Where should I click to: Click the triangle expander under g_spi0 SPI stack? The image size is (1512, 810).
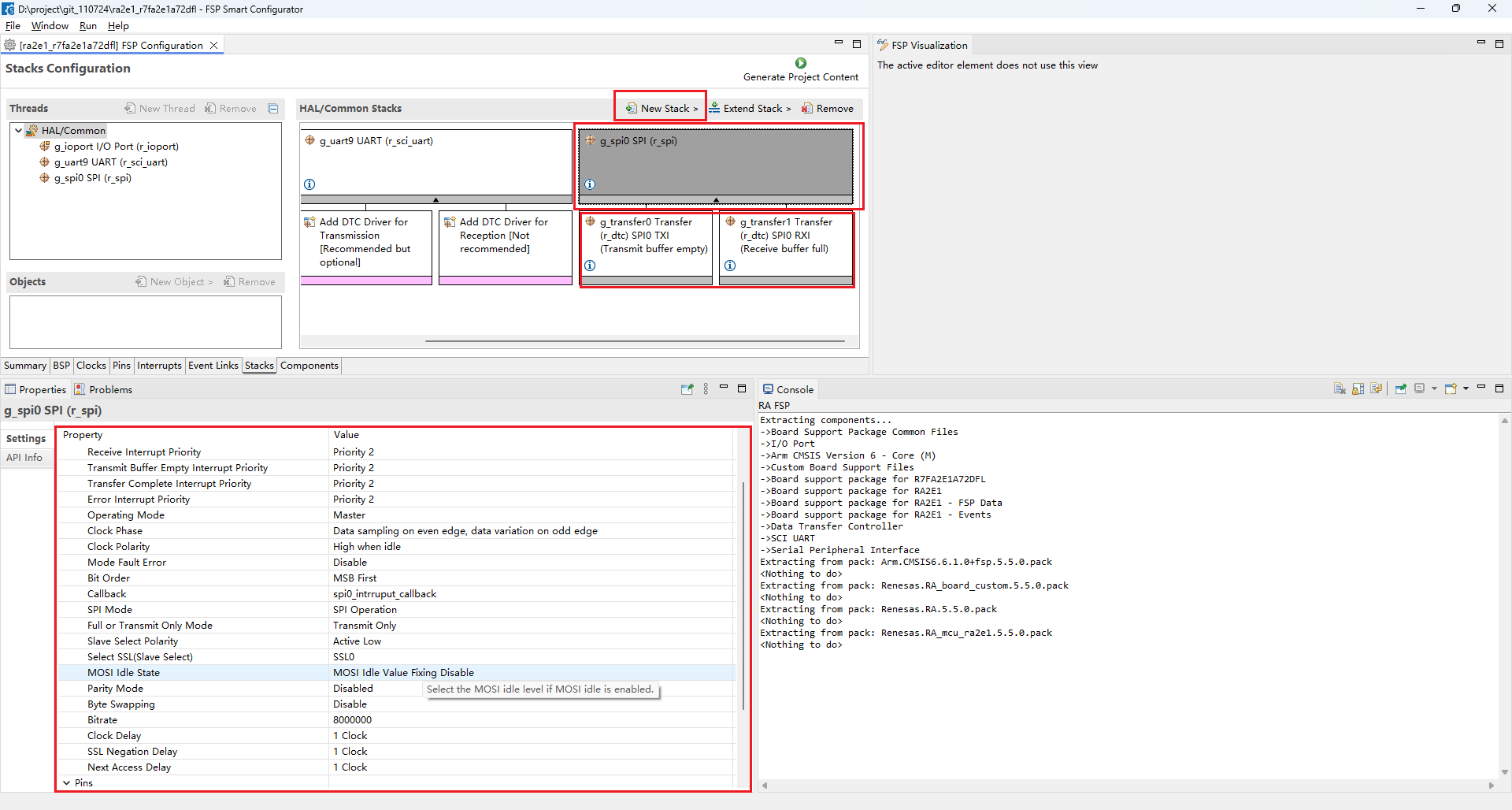point(716,200)
